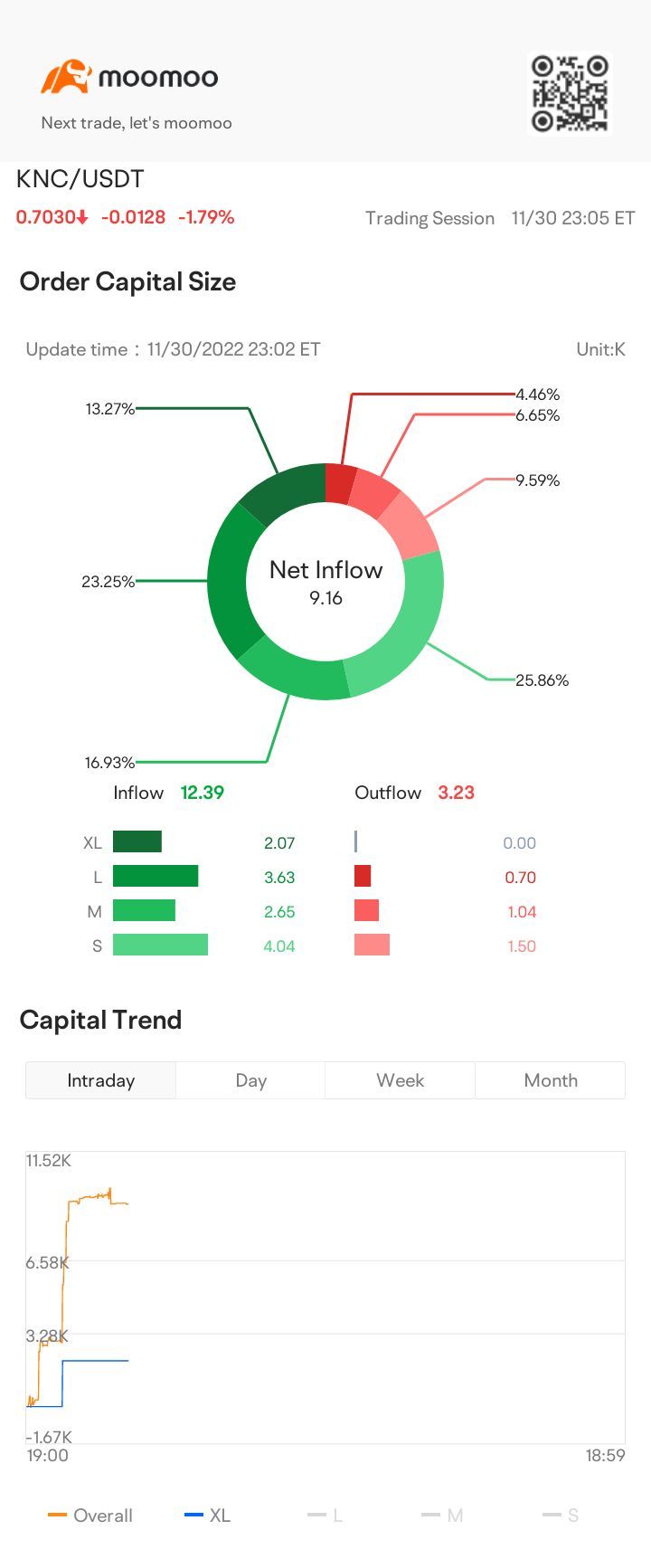Viewport: 651px width, 1568px height.
Task: Click the Net Inflow donut center
Action: [325, 582]
